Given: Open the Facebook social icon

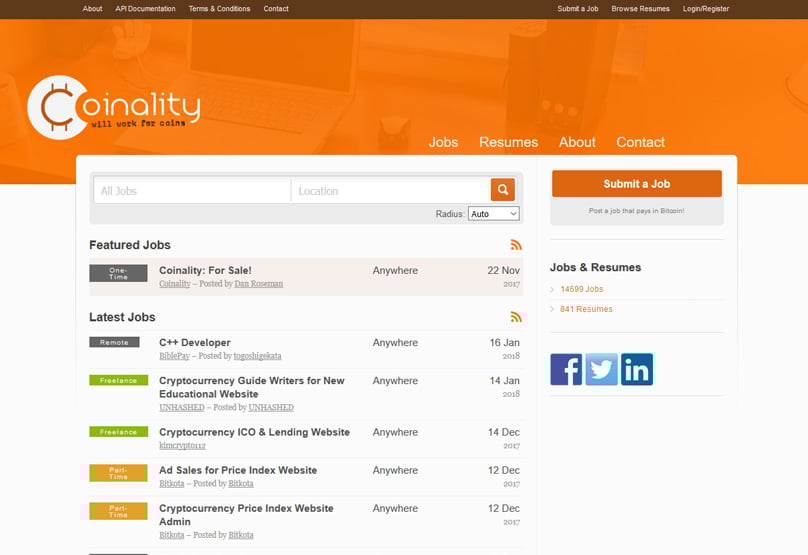Looking at the screenshot, I should click(566, 369).
